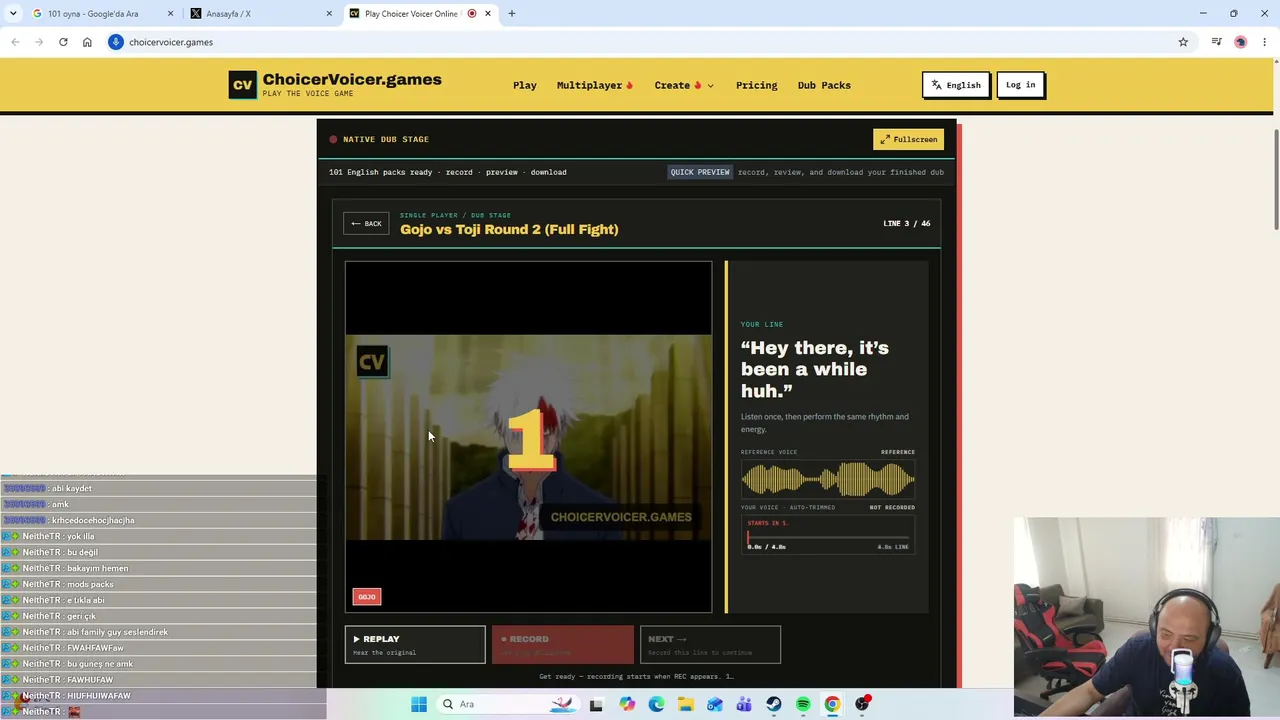Replay the original line audio
1280x720 pixels.
click(x=415, y=645)
